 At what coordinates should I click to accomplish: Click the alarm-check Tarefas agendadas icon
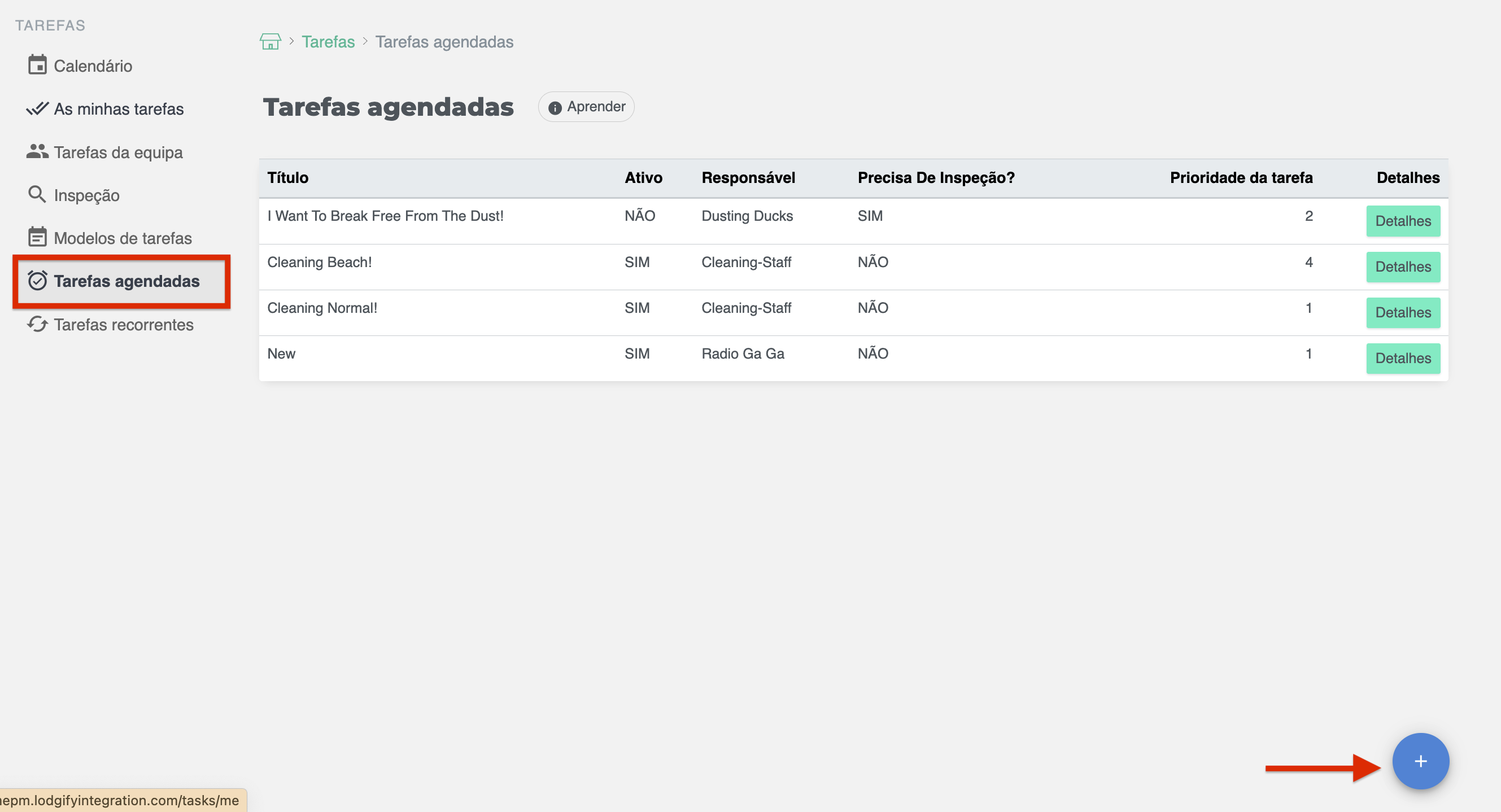[x=37, y=281]
